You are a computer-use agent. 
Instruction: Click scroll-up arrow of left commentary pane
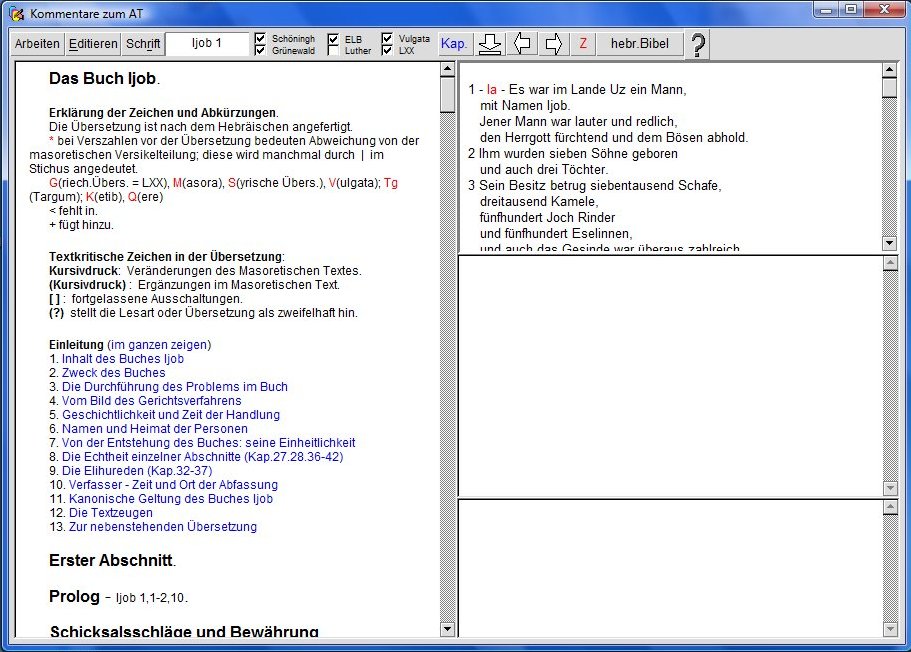(x=447, y=69)
